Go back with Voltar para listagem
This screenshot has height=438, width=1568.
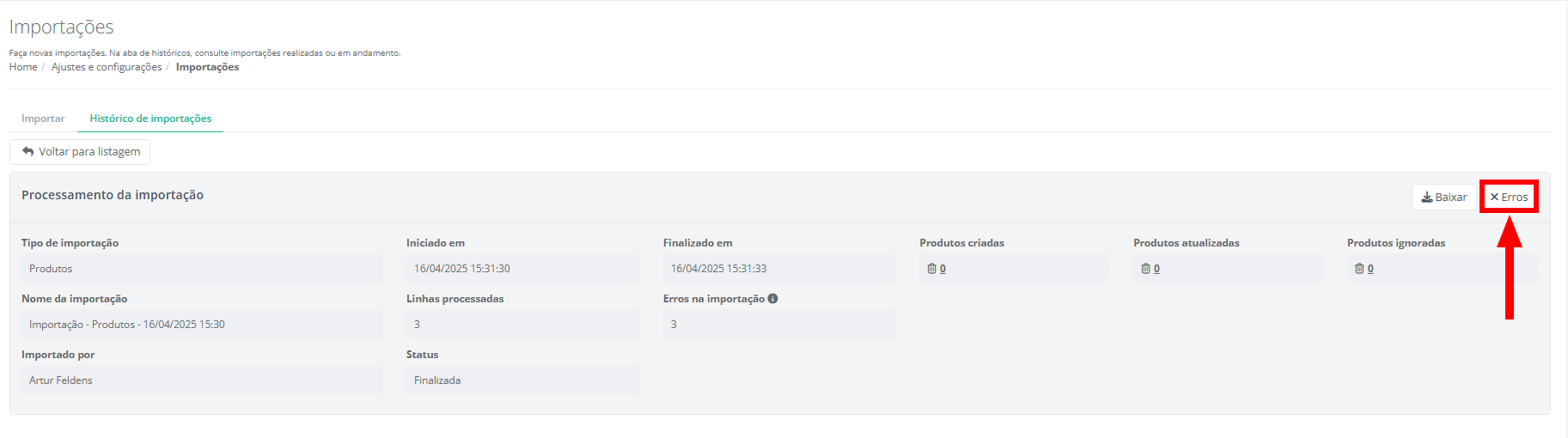(81, 152)
